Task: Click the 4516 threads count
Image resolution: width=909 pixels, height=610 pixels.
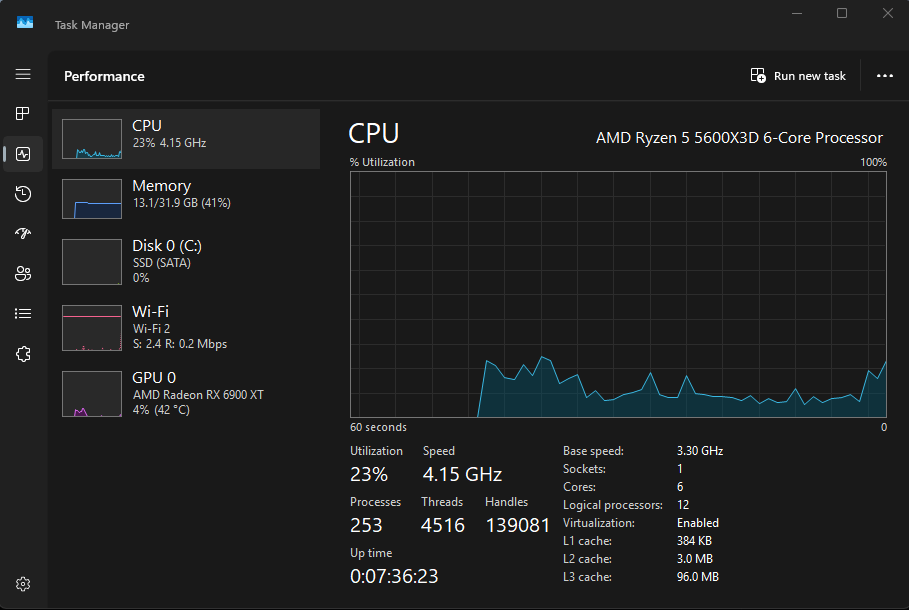Action: point(443,525)
